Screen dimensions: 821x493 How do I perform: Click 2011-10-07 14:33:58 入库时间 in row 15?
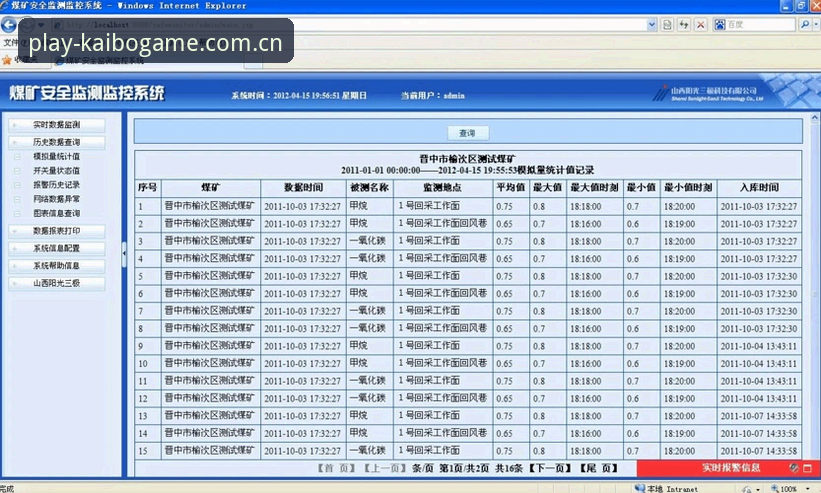tap(759, 451)
